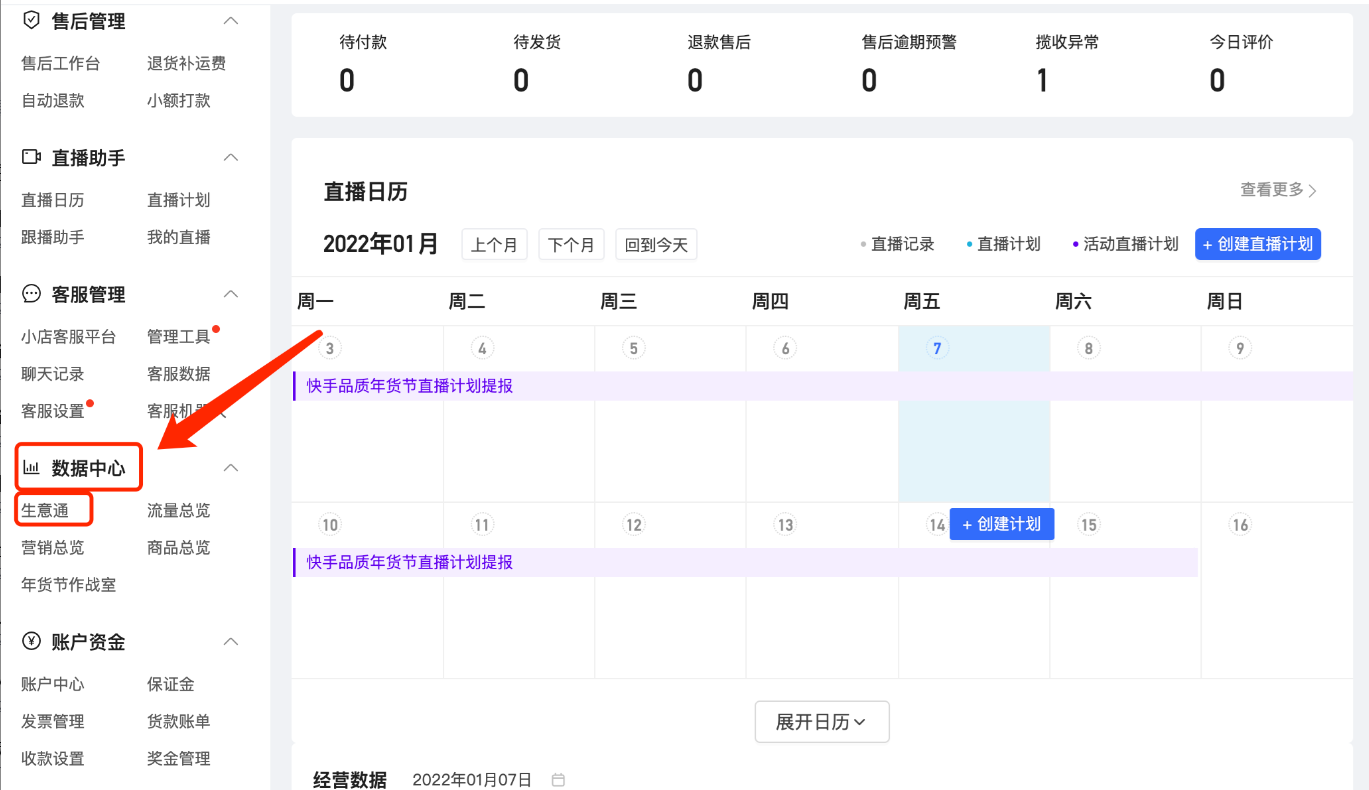
Task: Open 保证金 menu item
Action: (171, 684)
